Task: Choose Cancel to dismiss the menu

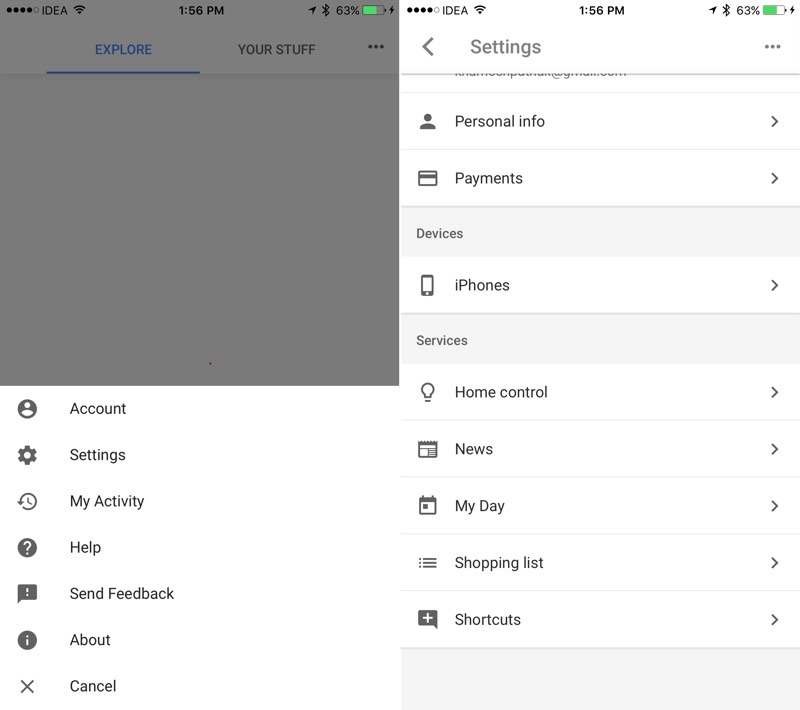Action: [93, 686]
